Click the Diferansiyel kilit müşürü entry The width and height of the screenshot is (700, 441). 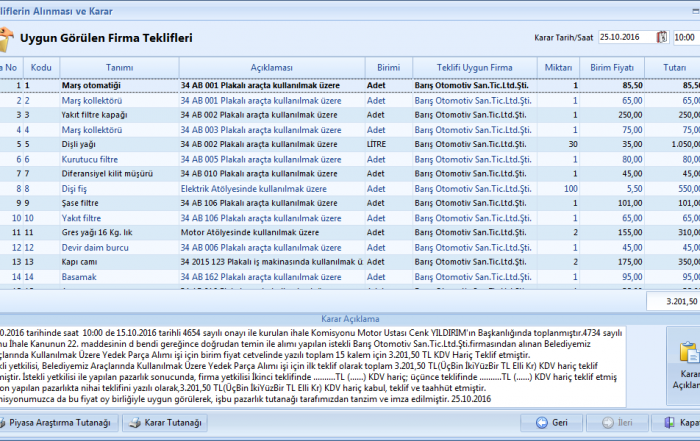[107, 173]
